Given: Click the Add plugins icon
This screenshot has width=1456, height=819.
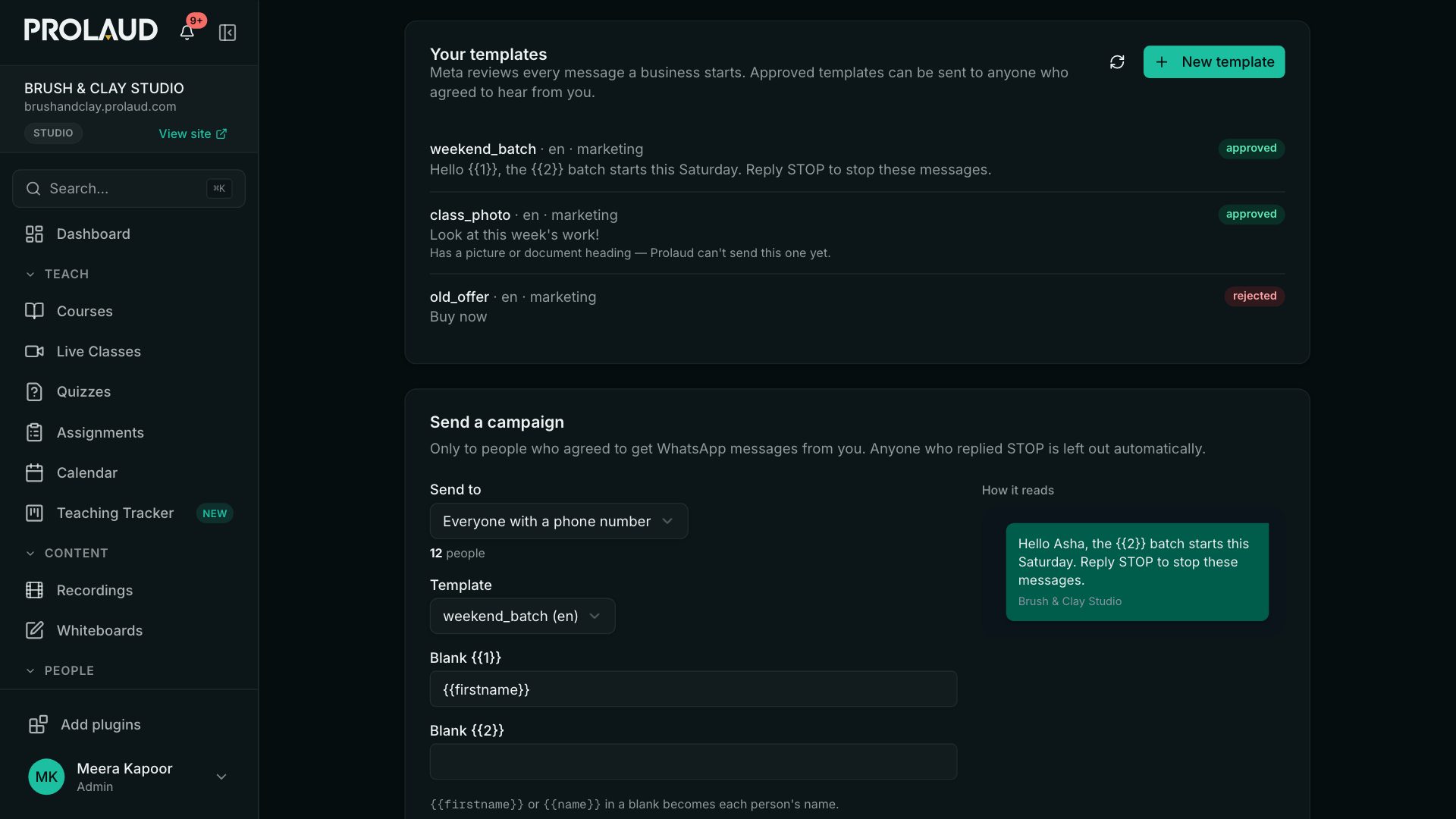Looking at the screenshot, I should [38, 724].
